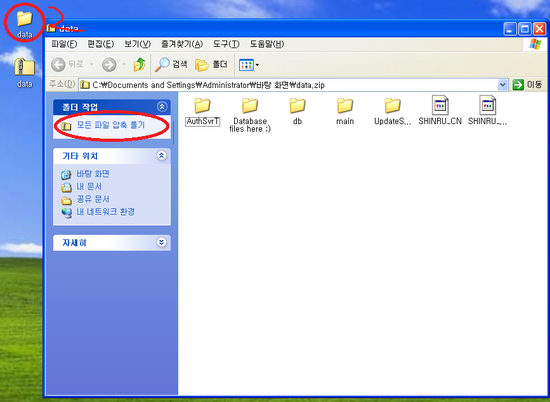The height and width of the screenshot is (402, 550).
Task: Open the Search (검색) toolbar button
Action: [171, 65]
